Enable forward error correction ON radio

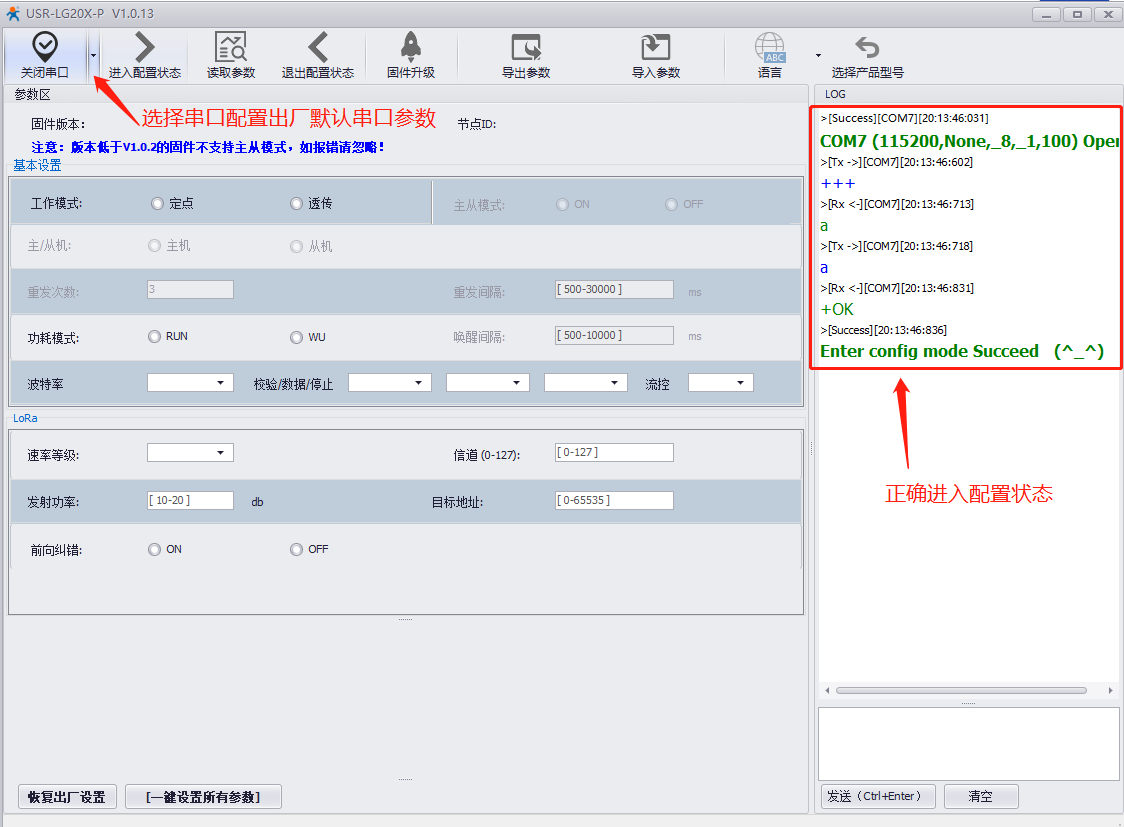[x=154, y=549]
